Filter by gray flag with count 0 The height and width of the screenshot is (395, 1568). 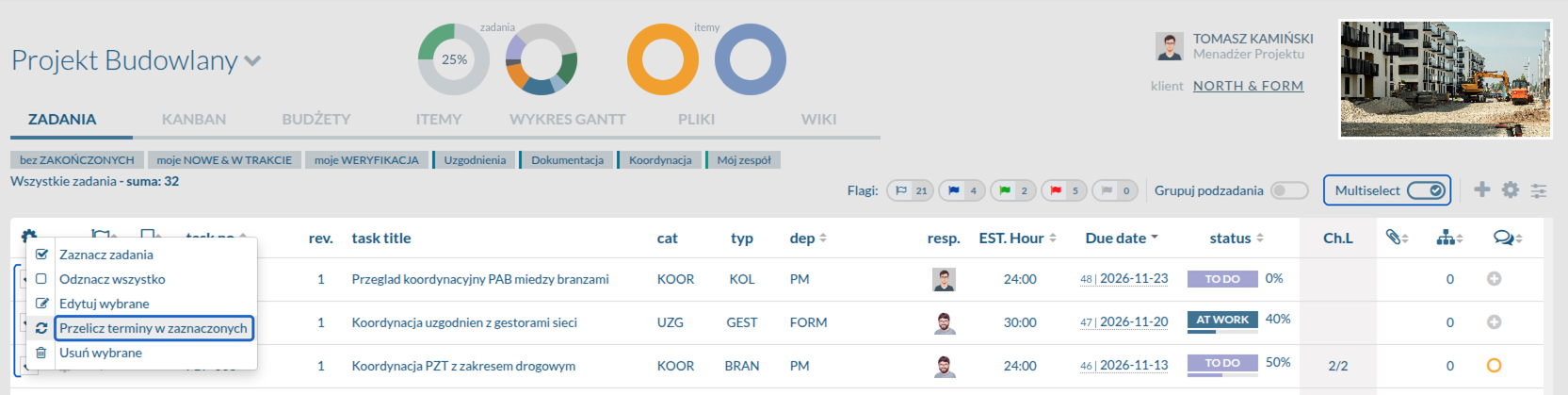tap(1115, 190)
